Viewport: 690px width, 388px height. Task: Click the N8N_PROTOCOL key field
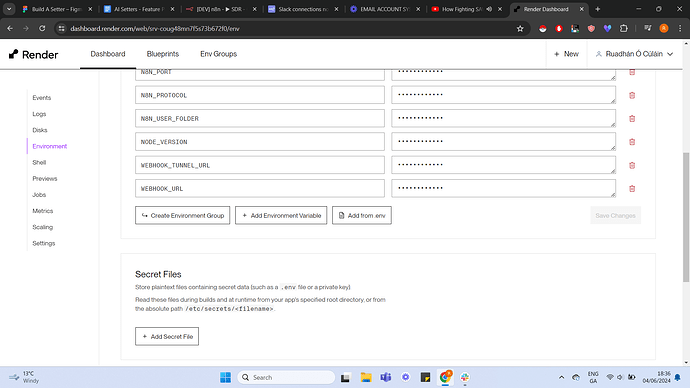point(260,95)
